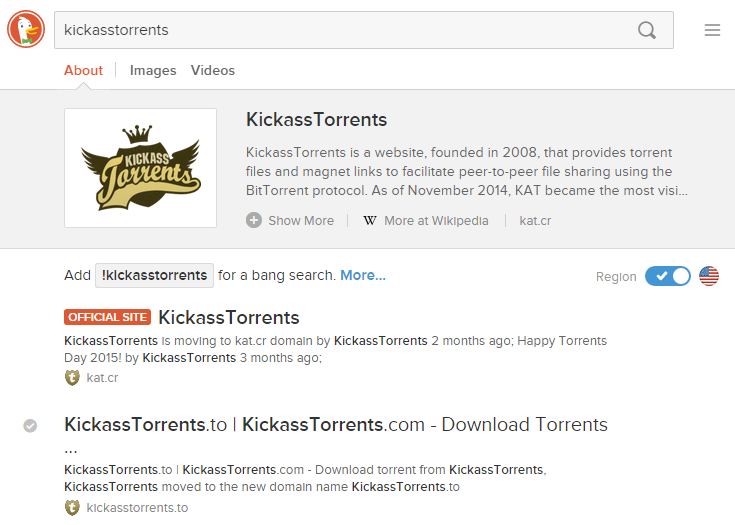Viewport: 735px width, 525px height.
Task: Click the US flag region icon
Action: coord(709,276)
